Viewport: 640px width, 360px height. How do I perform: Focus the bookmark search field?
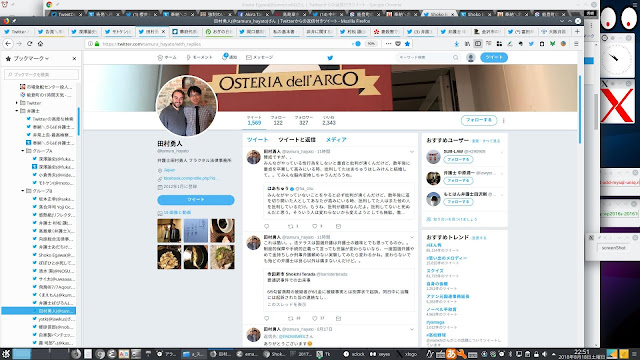[41, 74]
